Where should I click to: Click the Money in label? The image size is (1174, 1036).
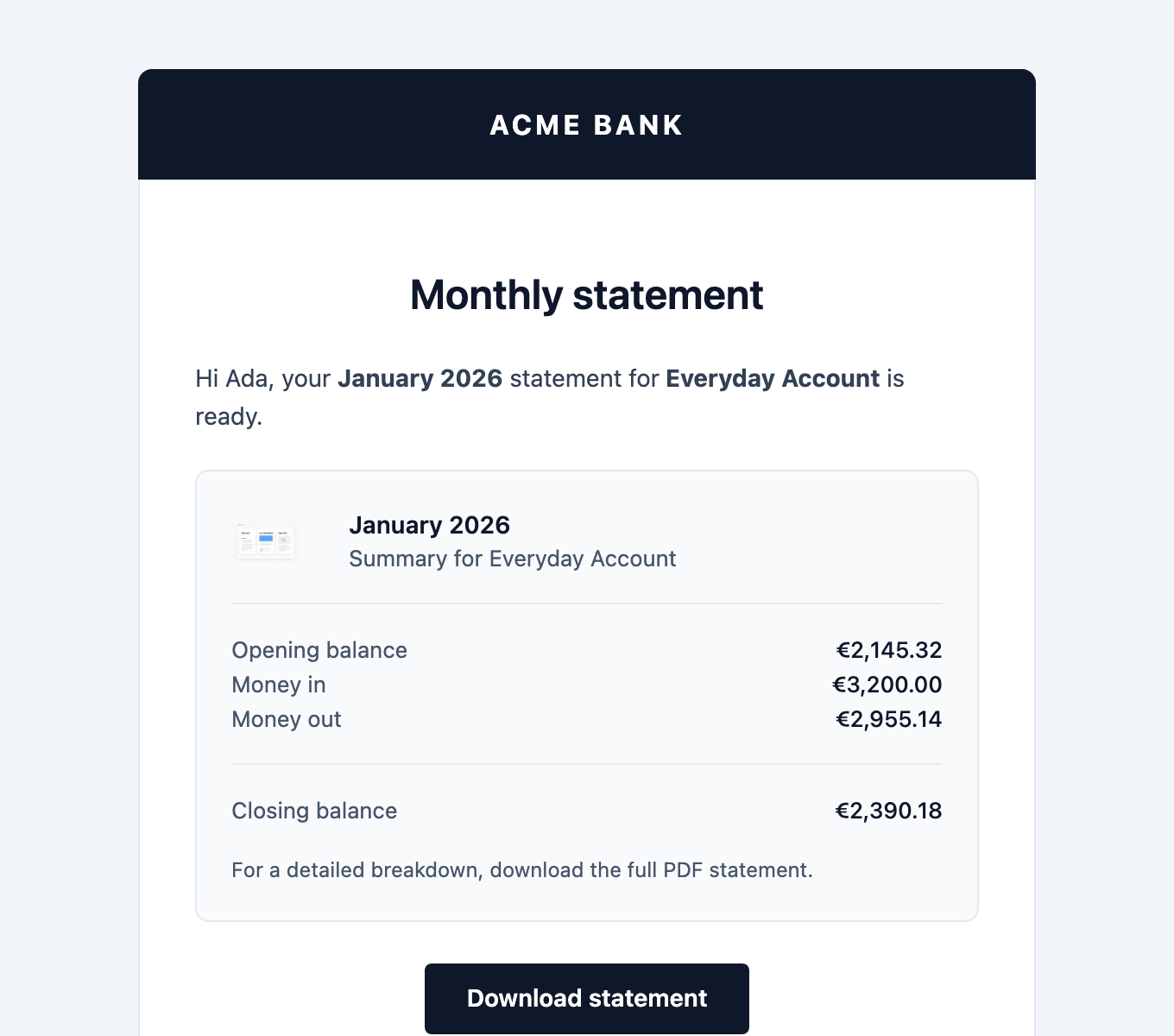[x=278, y=685]
